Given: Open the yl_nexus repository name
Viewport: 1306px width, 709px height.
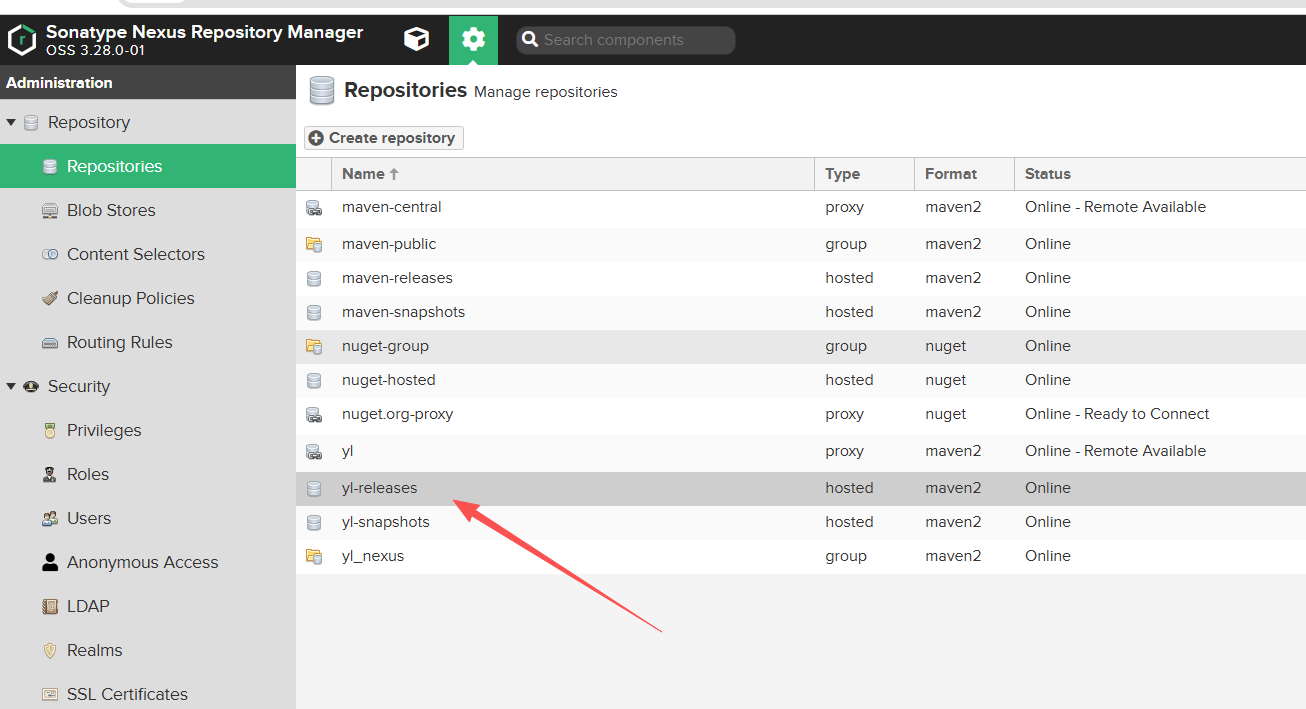Looking at the screenshot, I should 373,556.
